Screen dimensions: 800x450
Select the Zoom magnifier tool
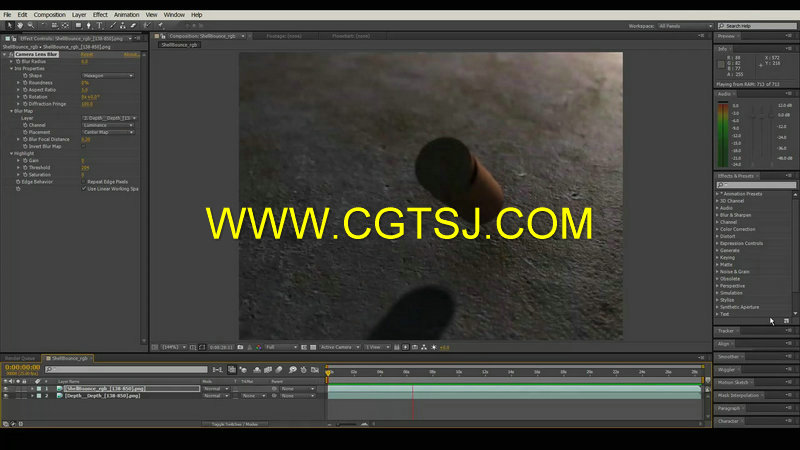(31, 25)
